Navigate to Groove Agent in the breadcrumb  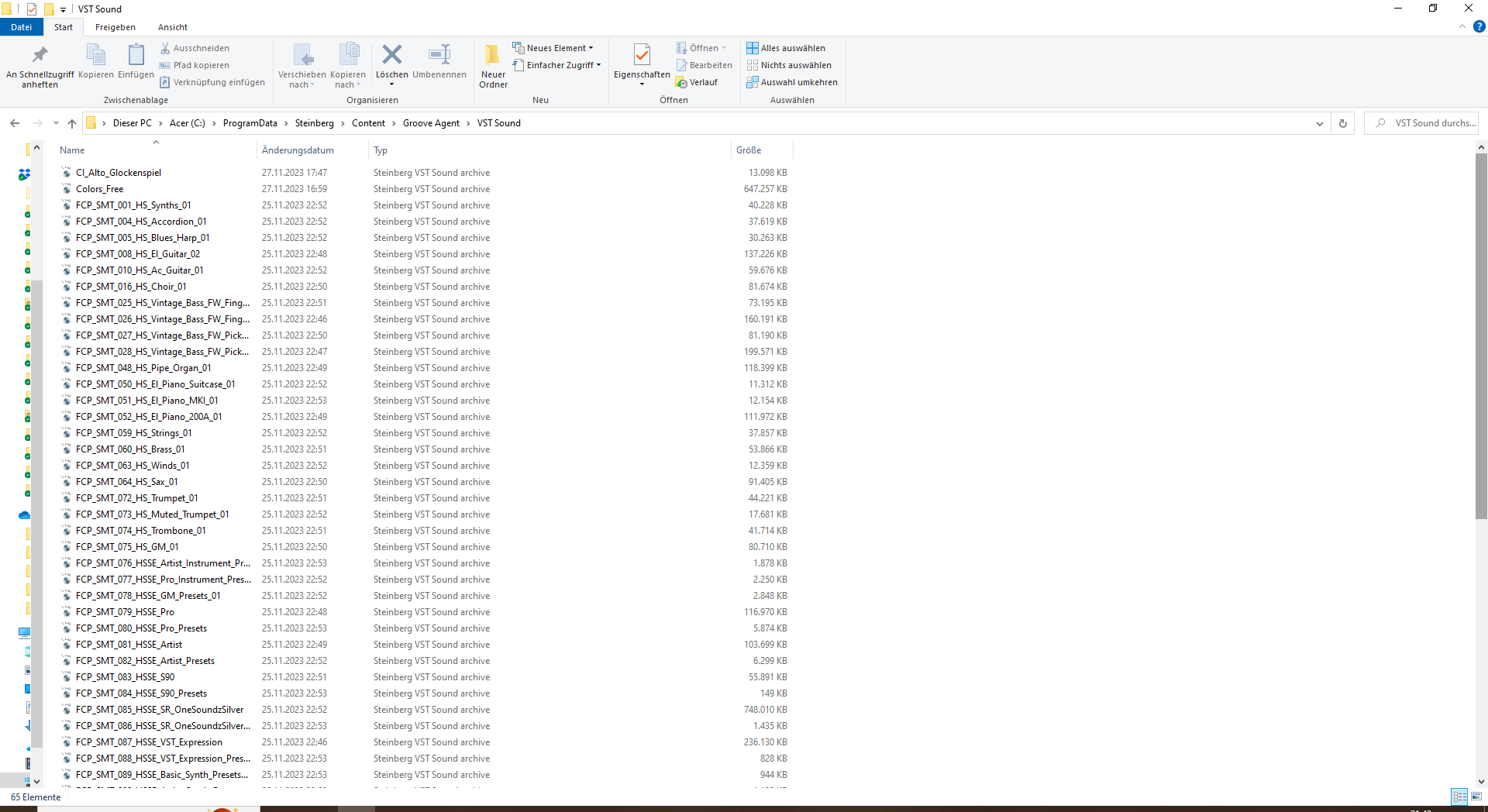point(431,123)
